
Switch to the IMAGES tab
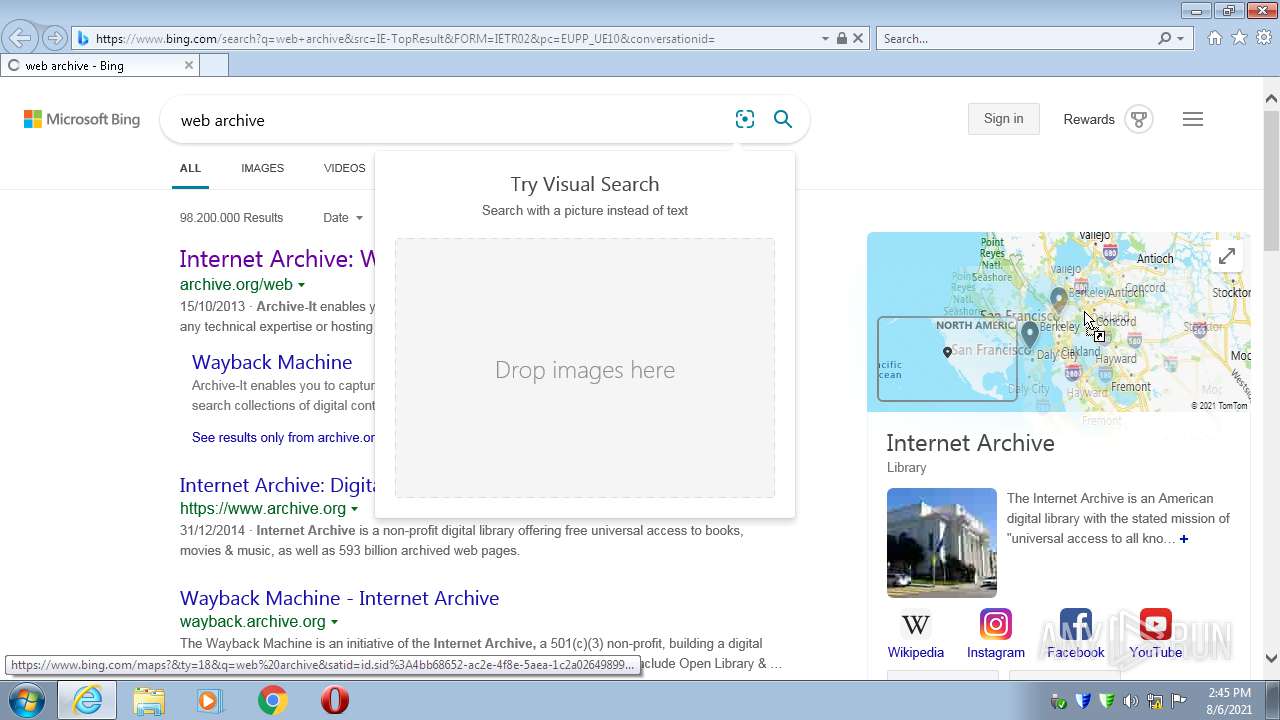coord(262,168)
